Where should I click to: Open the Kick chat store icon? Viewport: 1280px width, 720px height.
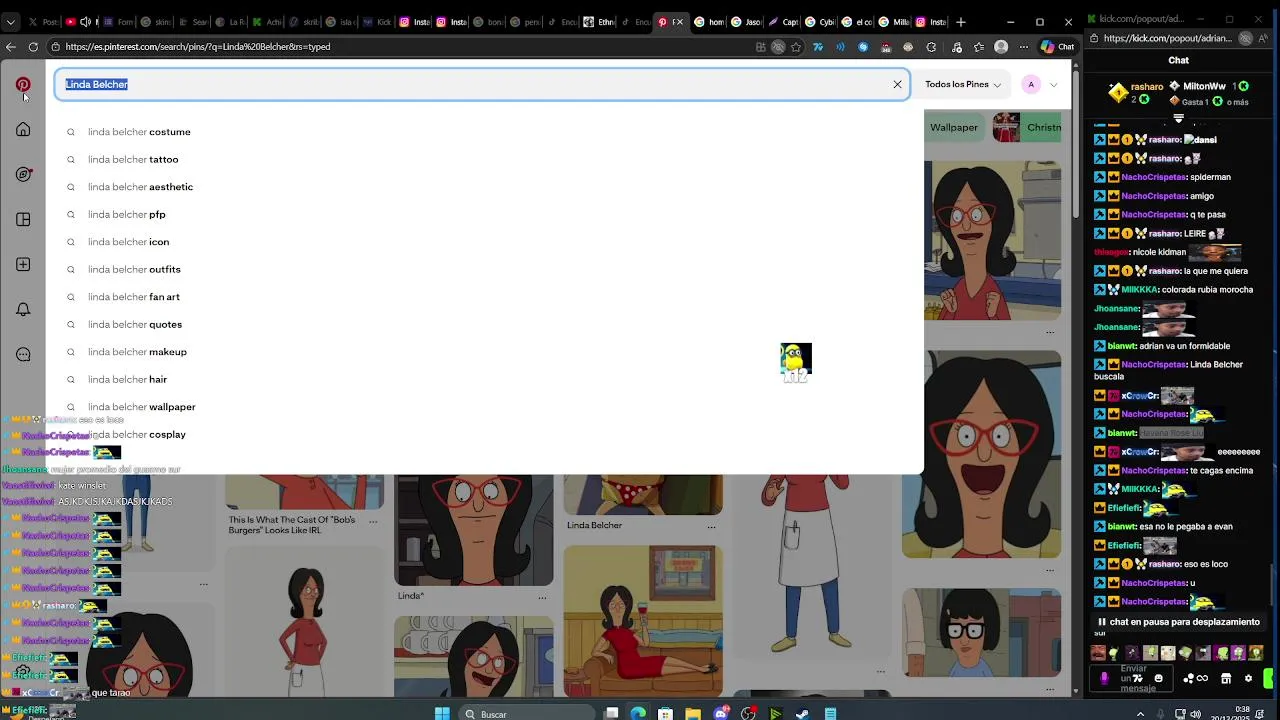coord(1226,678)
